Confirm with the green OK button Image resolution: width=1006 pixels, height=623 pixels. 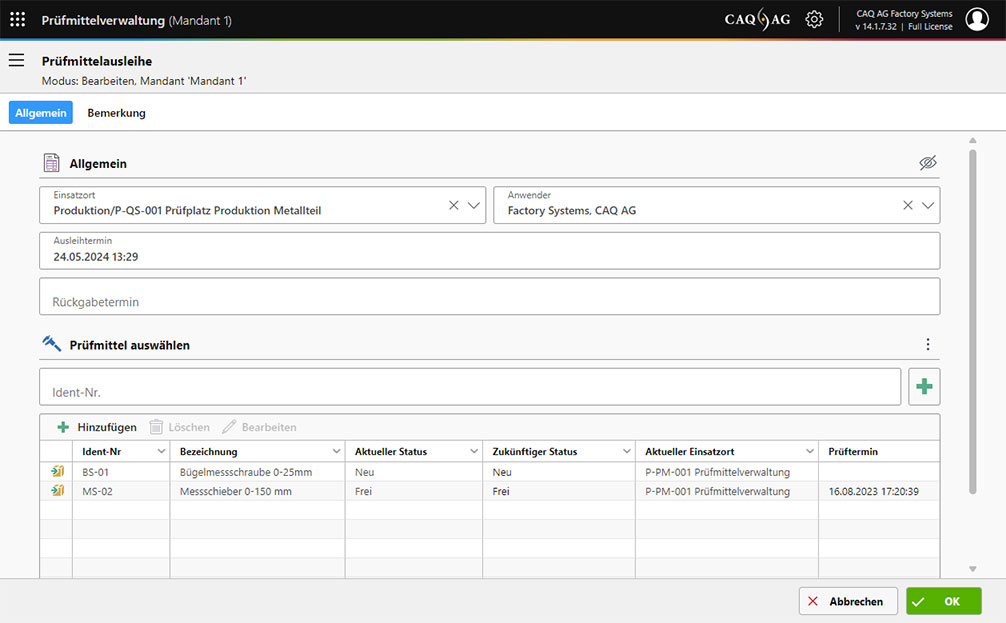click(943, 601)
